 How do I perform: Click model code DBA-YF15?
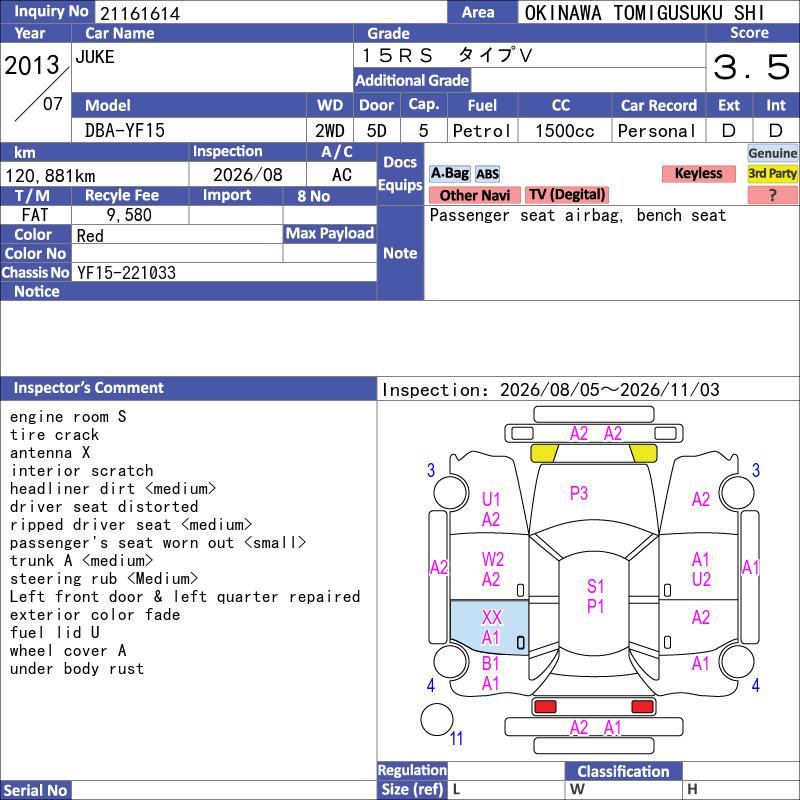[x=125, y=131]
